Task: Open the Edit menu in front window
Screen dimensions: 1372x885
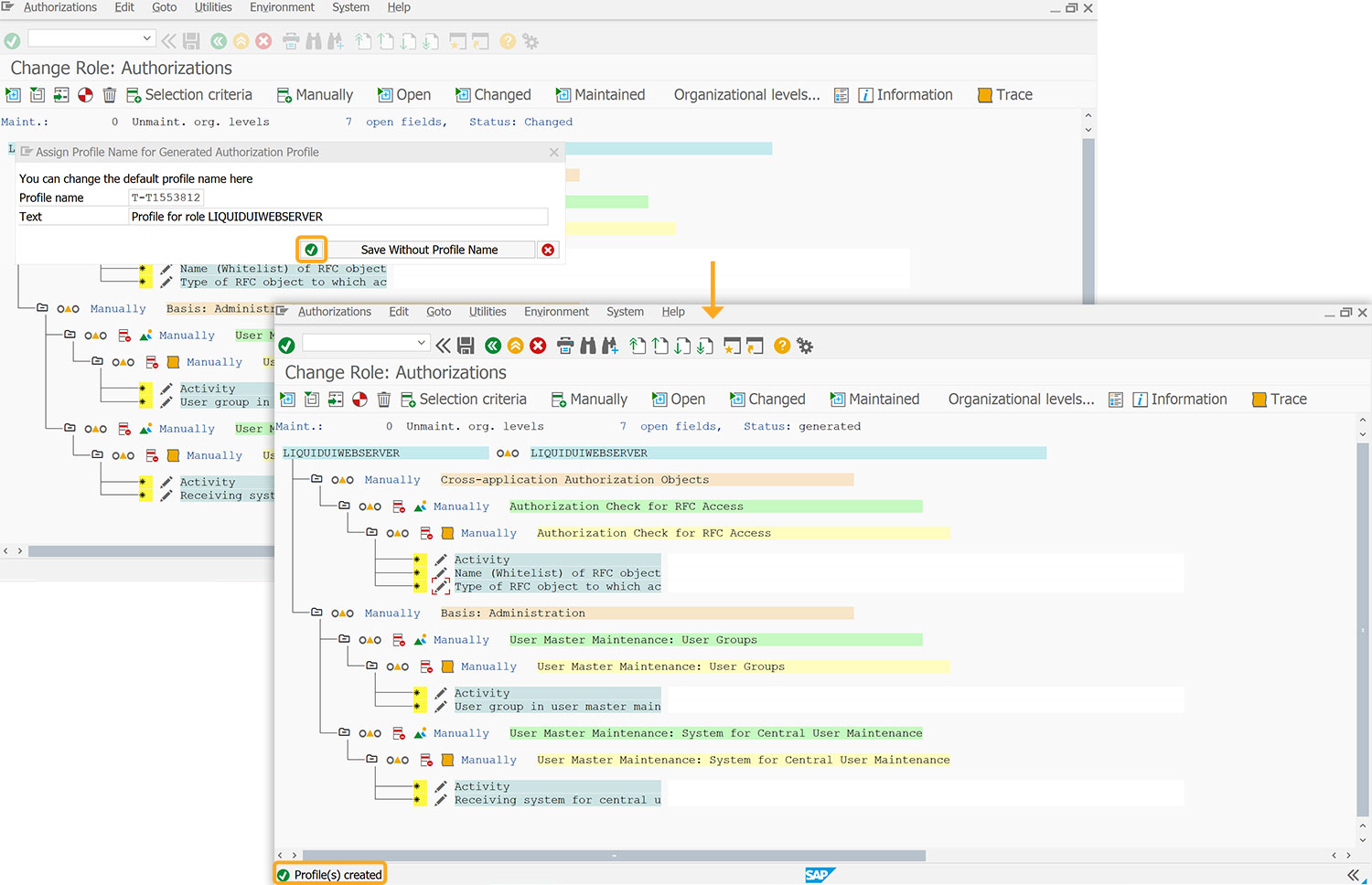Action: point(399,312)
